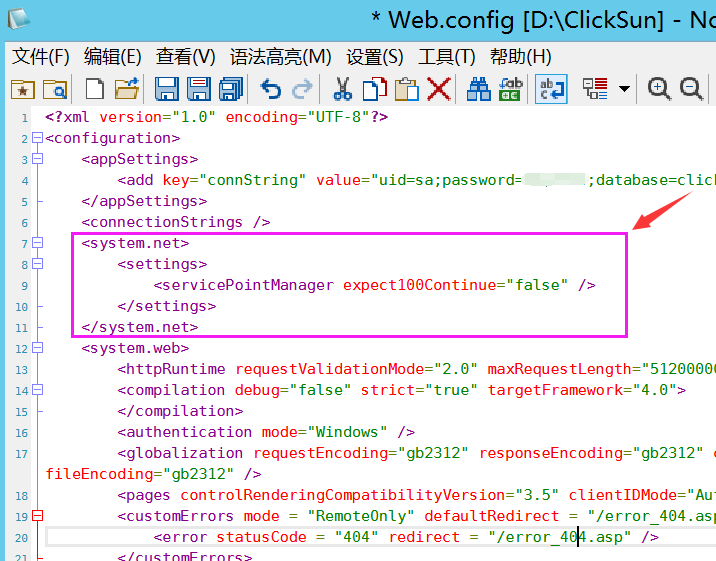Viewport: 716px width, 561px height.
Task: Open the 设置(S) menu
Action: tap(374, 57)
